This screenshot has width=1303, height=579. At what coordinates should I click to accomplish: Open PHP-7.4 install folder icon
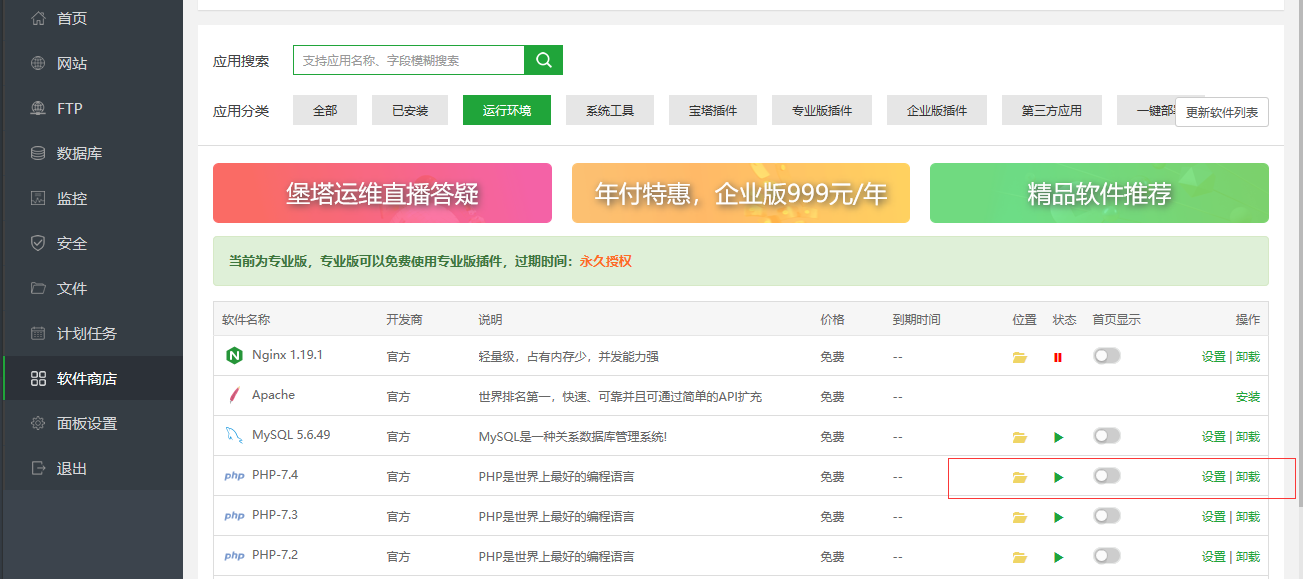click(1020, 477)
